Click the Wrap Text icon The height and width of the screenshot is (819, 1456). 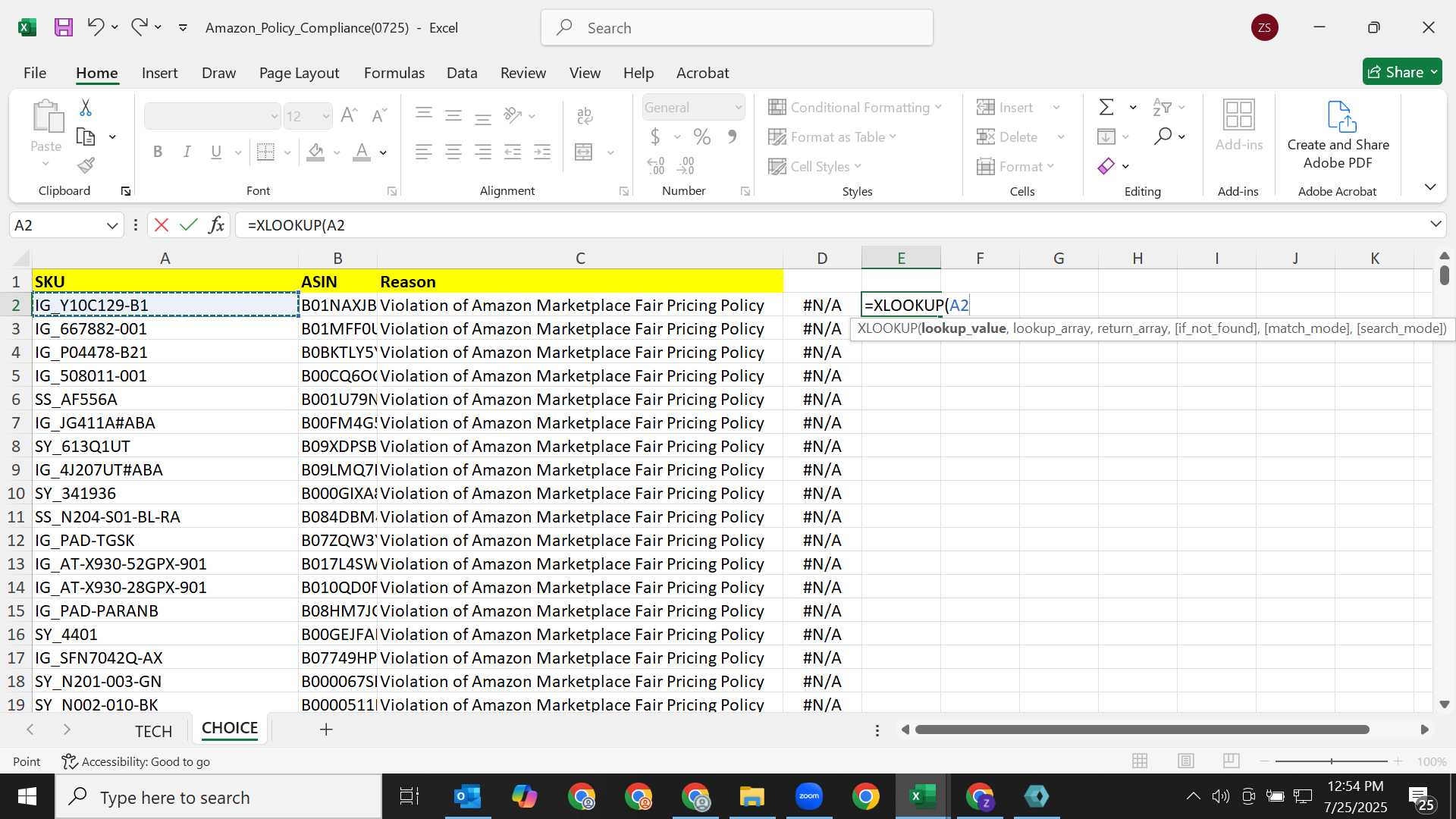(584, 115)
